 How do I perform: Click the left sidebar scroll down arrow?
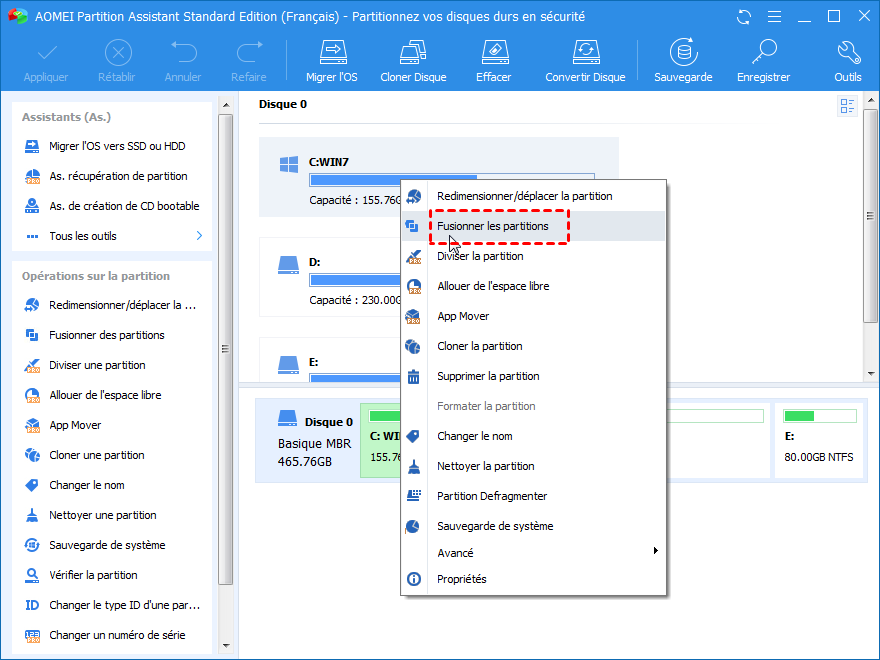point(226,646)
